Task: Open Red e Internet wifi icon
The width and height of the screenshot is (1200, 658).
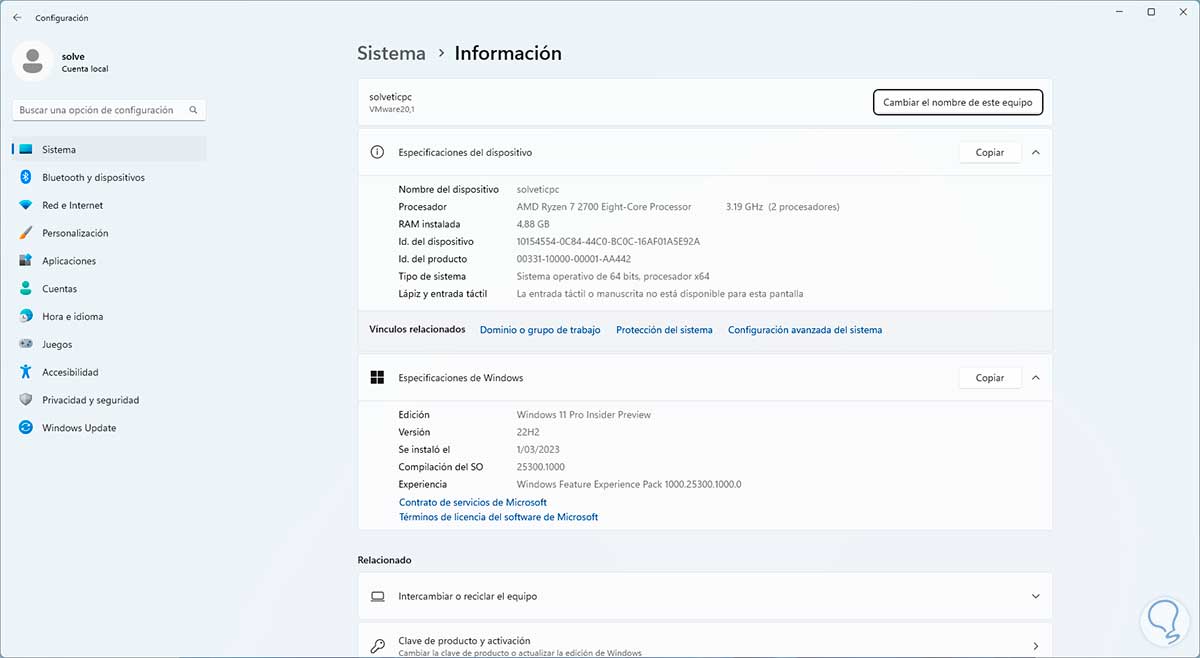Action: (x=26, y=205)
